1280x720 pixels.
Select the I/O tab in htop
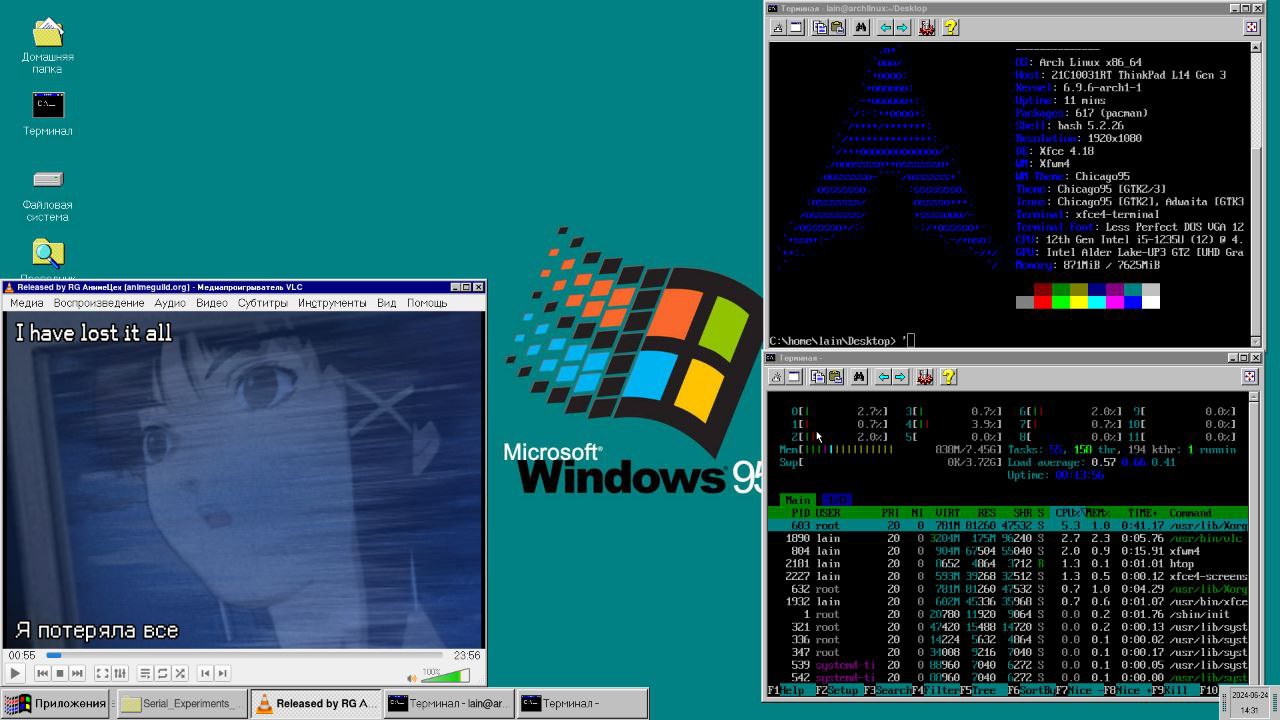pyautogui.click(x=836, y=500)
